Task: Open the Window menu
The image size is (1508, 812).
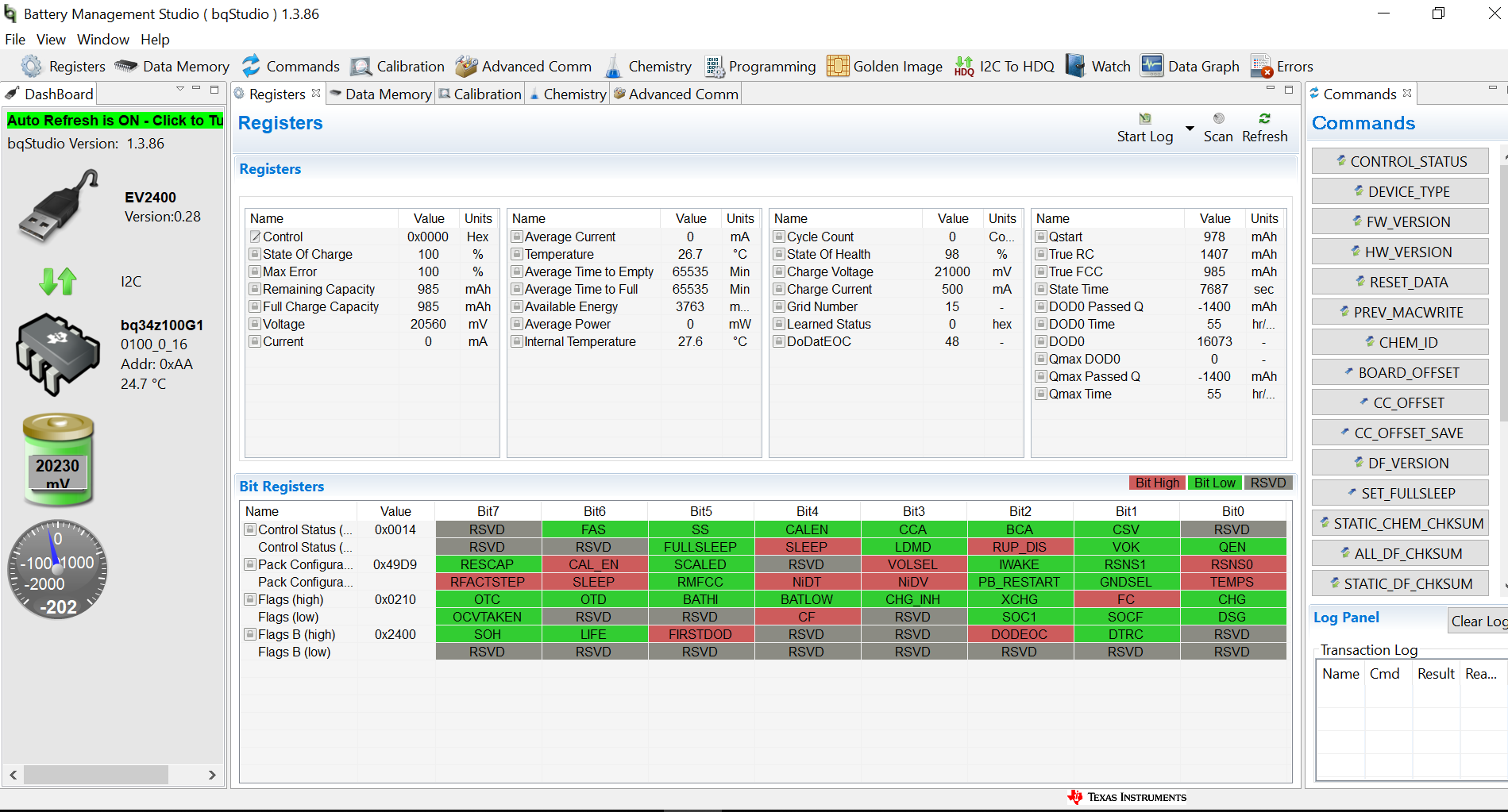Action: click(x=103, y=40)
